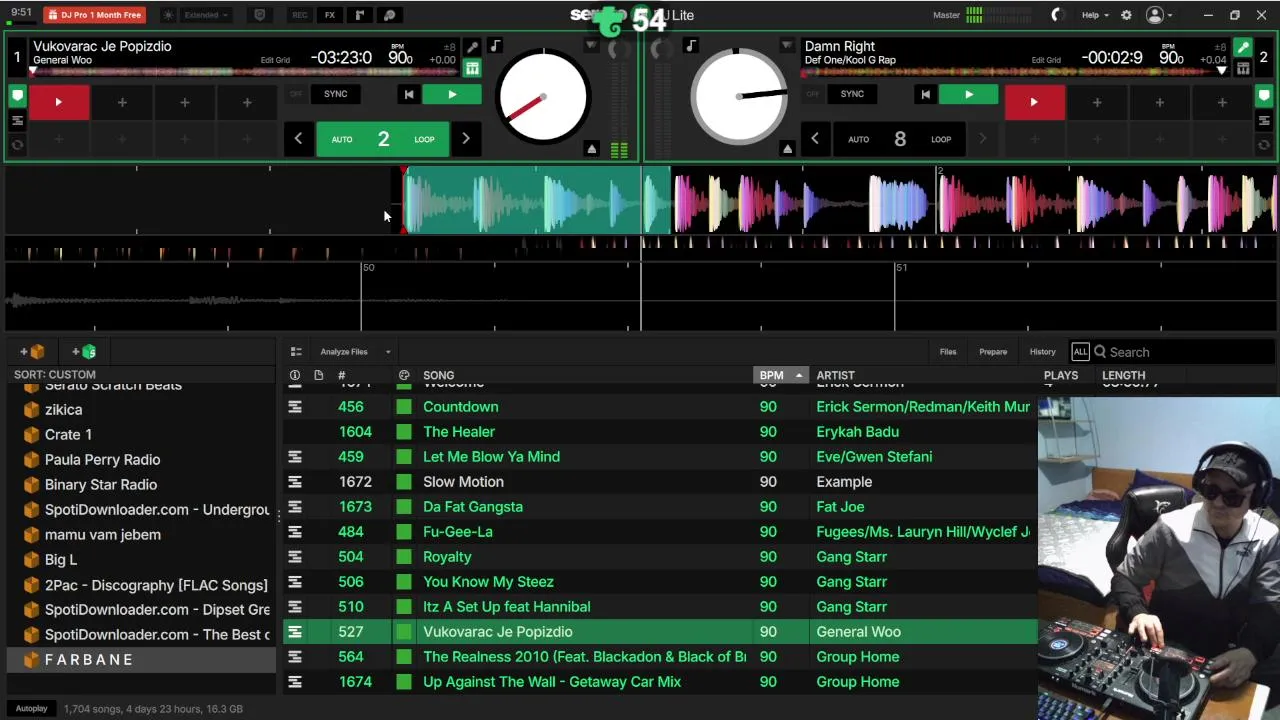Viewport: 1280px width, 720px height.
Task: Toggle library list view icon
Action: tap(296, 352)
